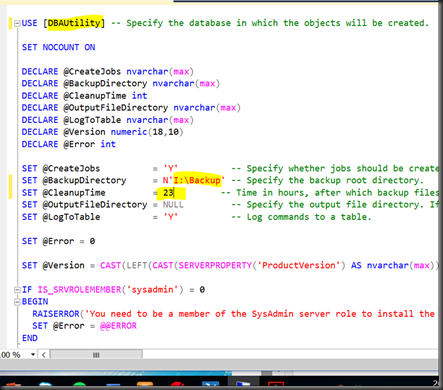The height and width of the screenshot is (390, 443).
Task: Click the highlighted 23 cleanup time value
Action: (169, 193)
